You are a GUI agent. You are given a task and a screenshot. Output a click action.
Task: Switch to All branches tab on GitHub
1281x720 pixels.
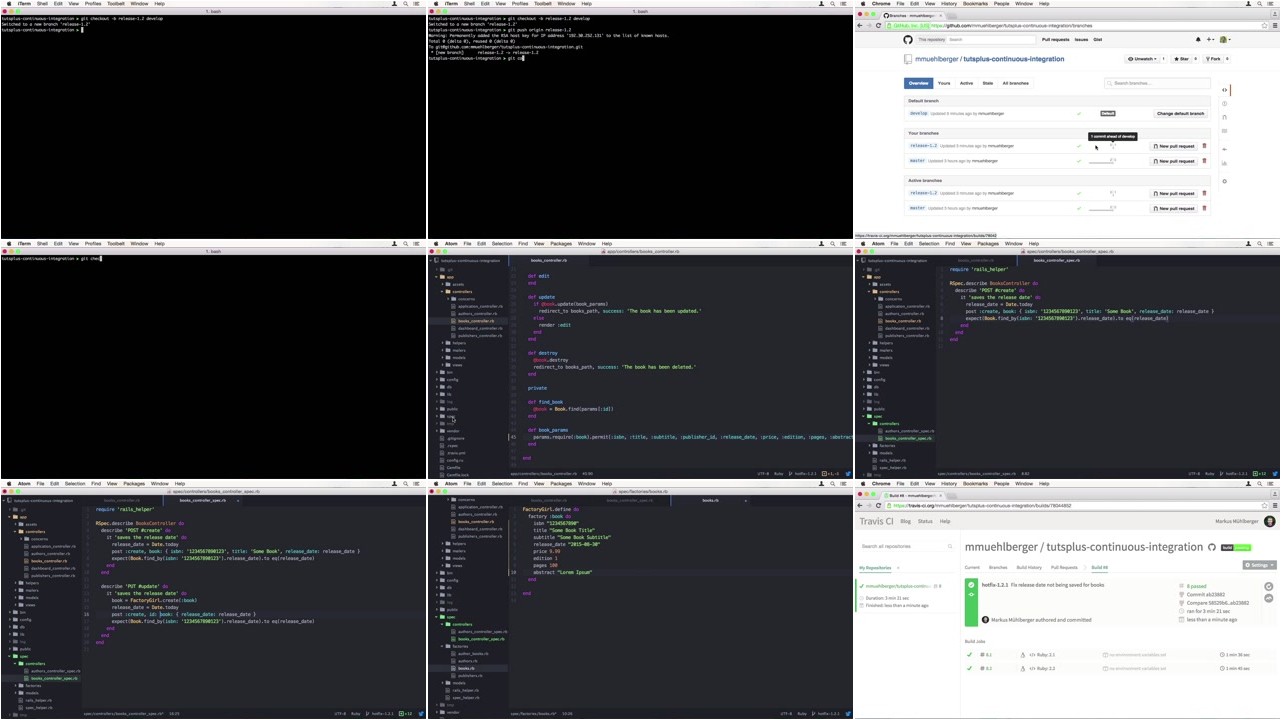coord(1015,83)
